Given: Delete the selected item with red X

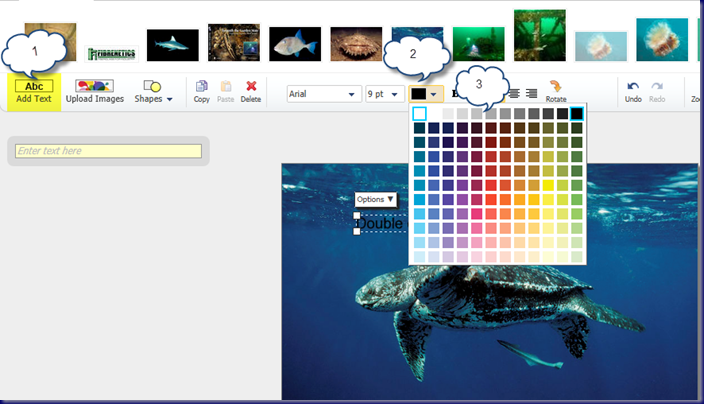Looking at the screenshot, I should [x=251, y=92].
